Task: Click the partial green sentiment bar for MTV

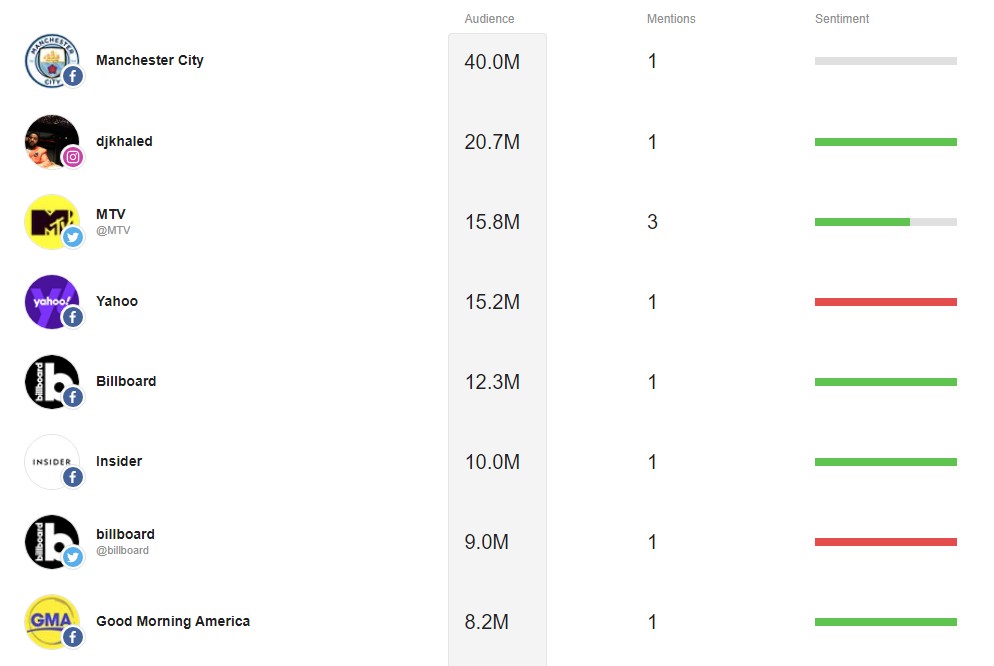Action: pos(862,222)
